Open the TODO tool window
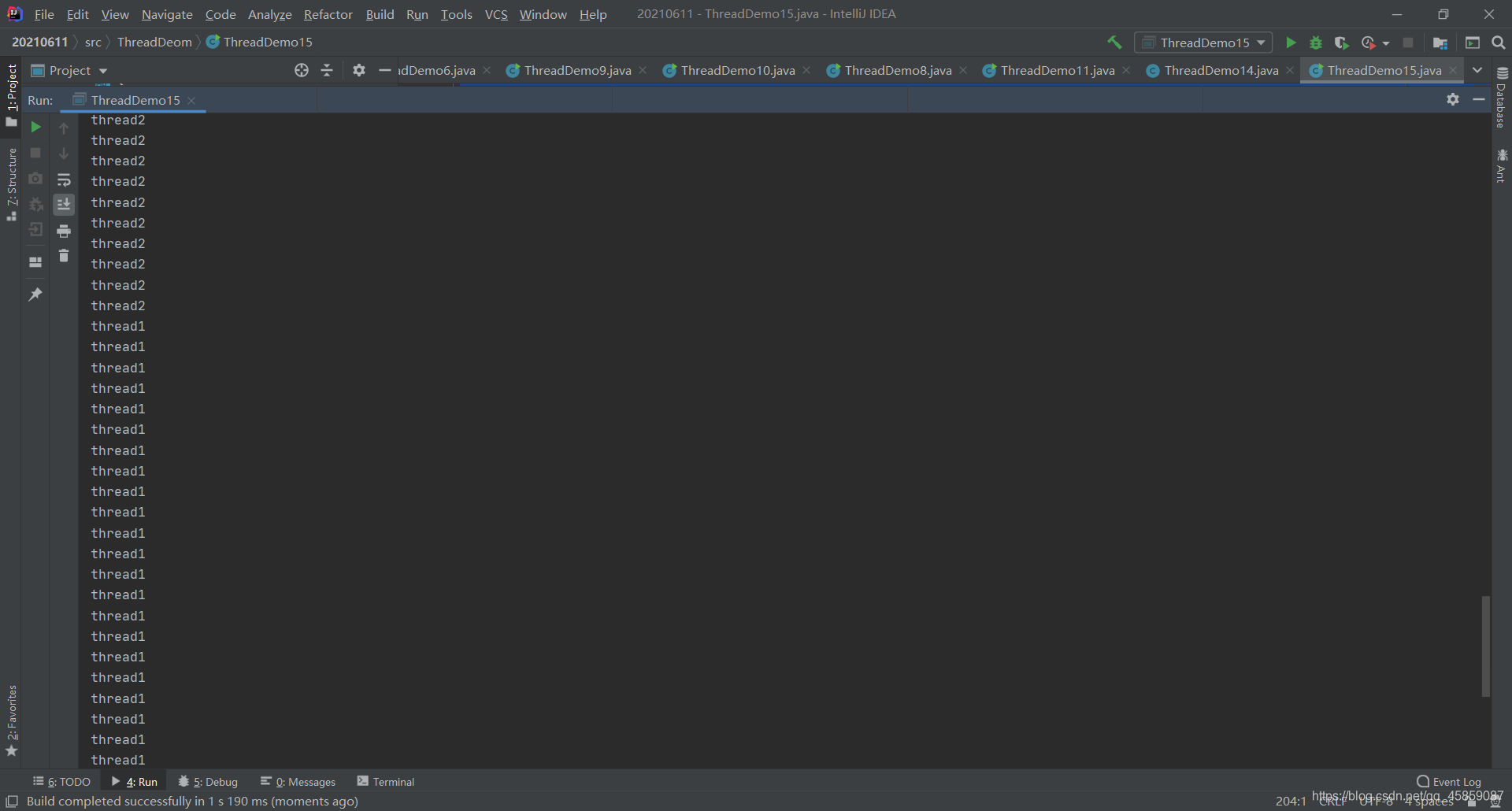1512x811 pixels. 62,781
